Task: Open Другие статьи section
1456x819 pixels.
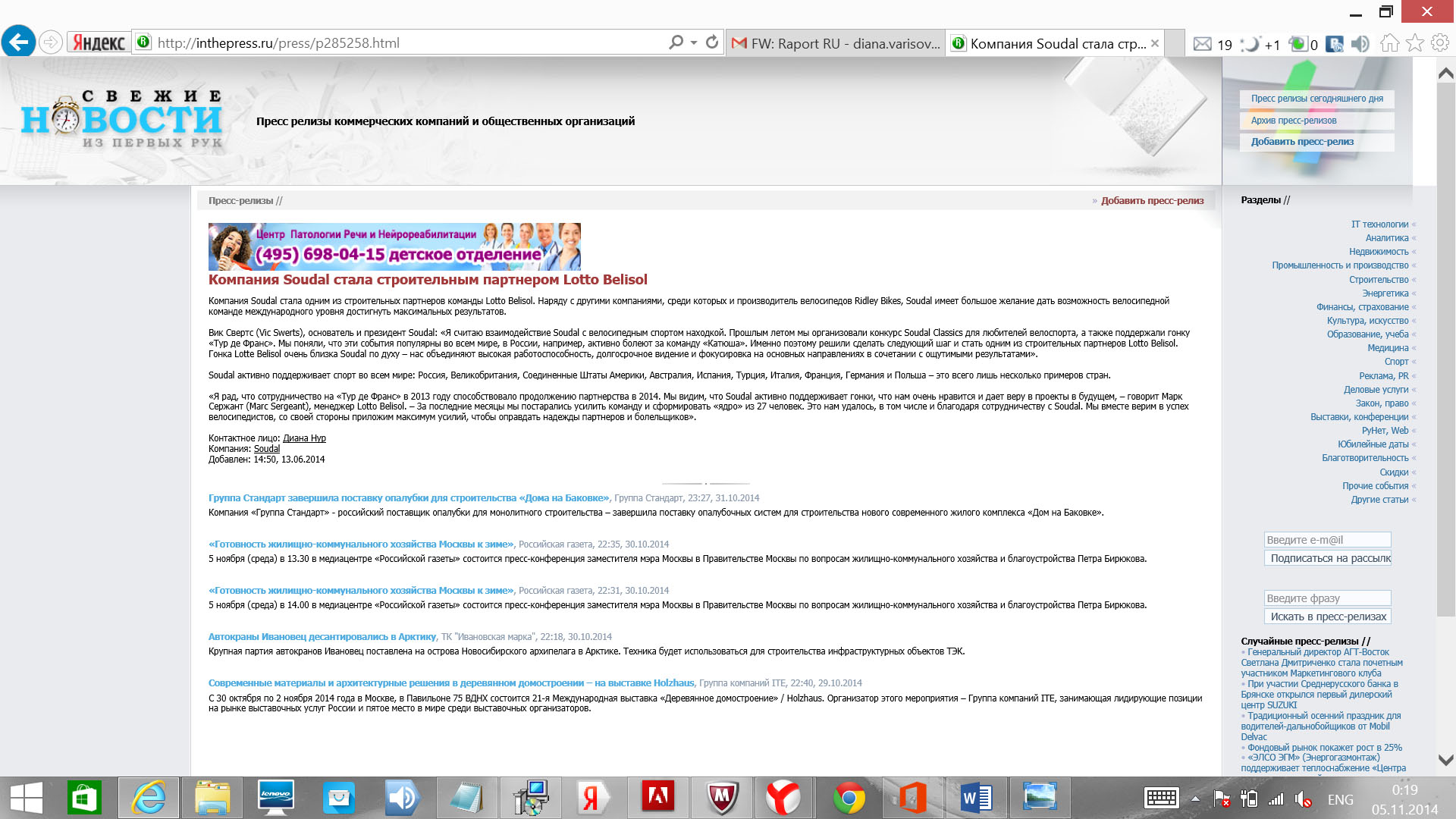Action: point(1379,500)
